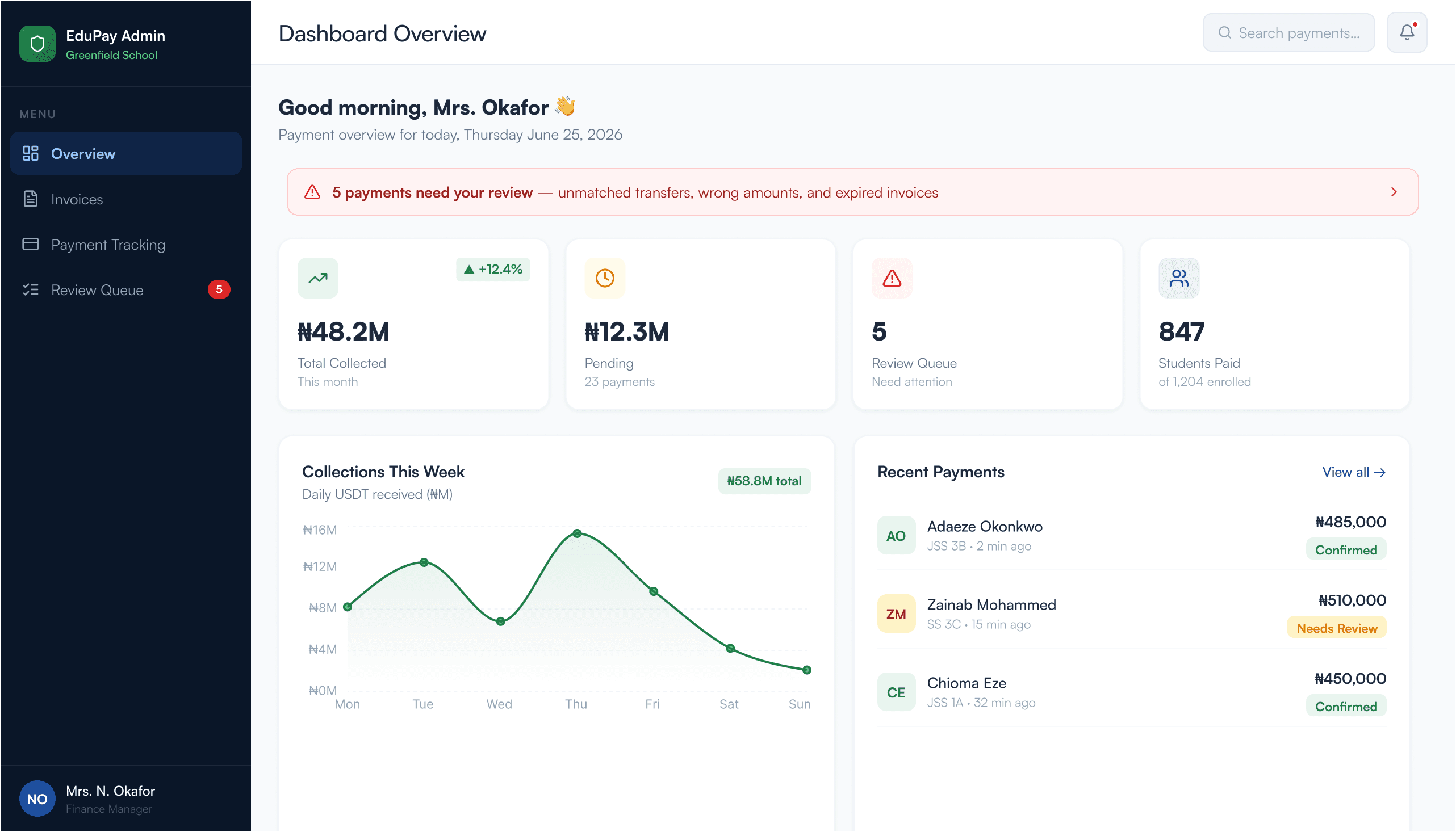This screenshot has width=1456, height=832.
Task: Open the Overview menu item
Action: pos(125,153)
